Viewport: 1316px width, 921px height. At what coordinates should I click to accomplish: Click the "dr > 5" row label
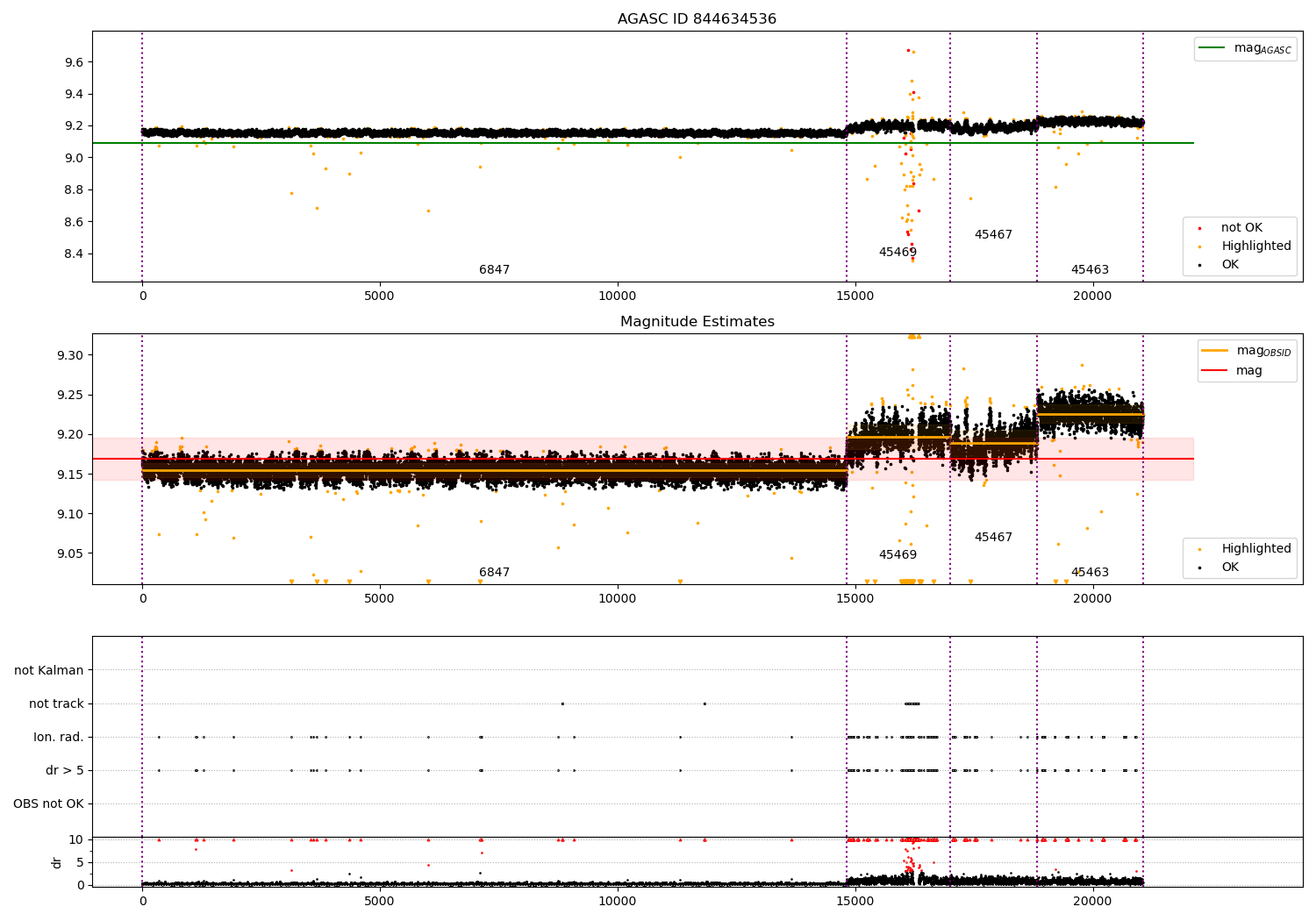65,771
